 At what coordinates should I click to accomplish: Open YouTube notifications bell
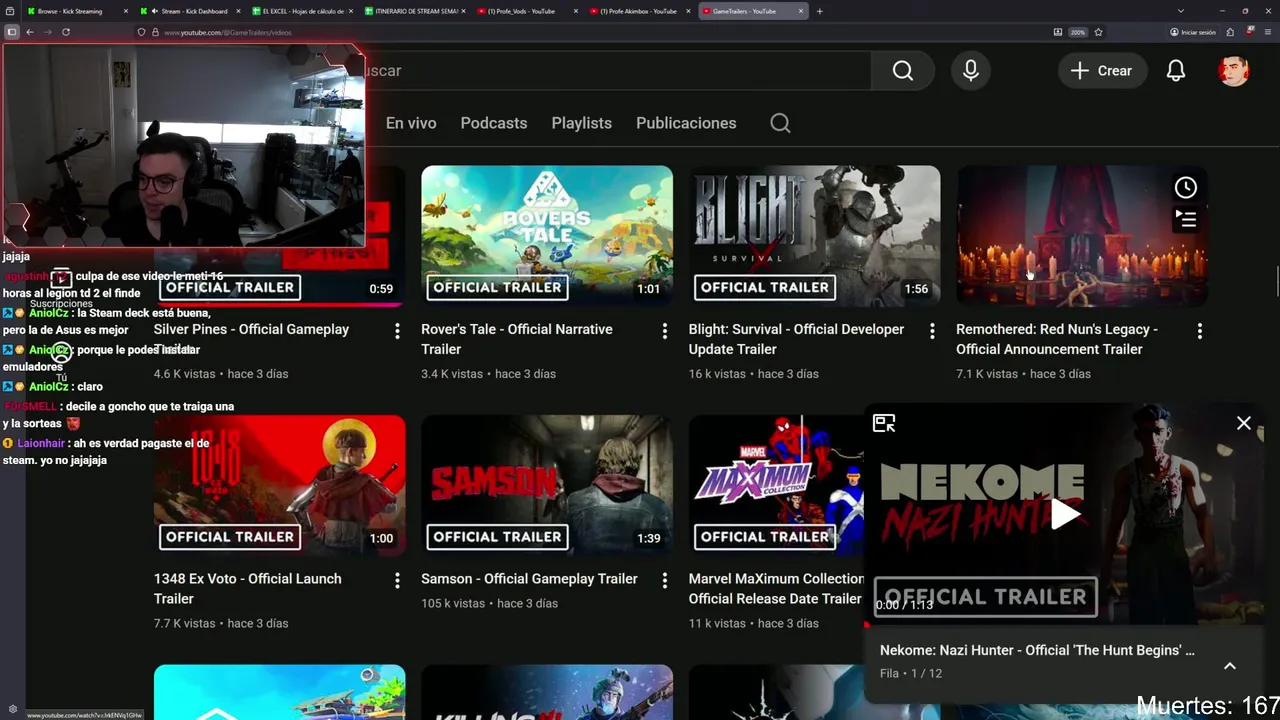[x=1176, y=71]
